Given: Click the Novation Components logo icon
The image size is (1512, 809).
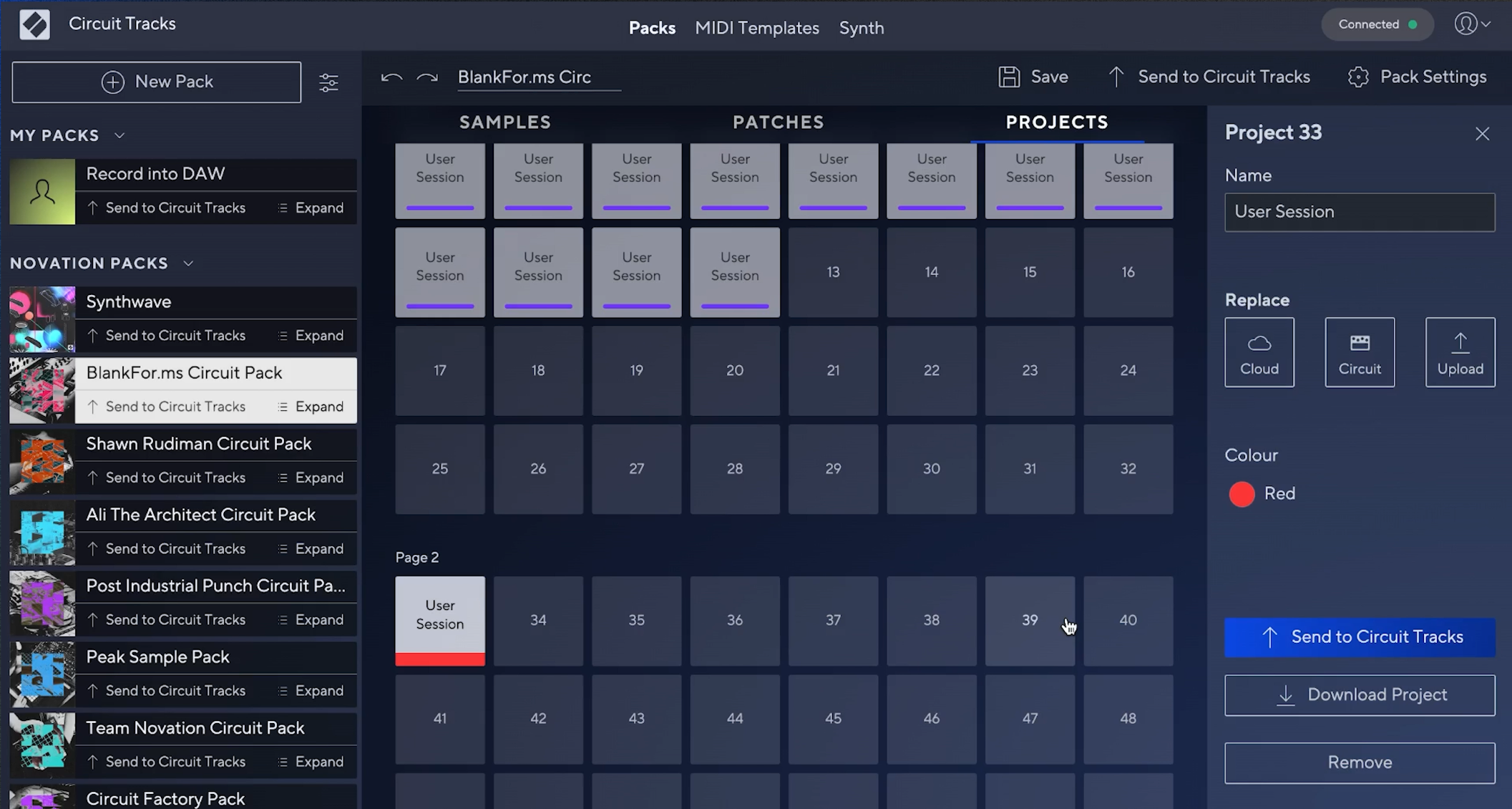Looking at the screenshot, I should coord(34,24).
